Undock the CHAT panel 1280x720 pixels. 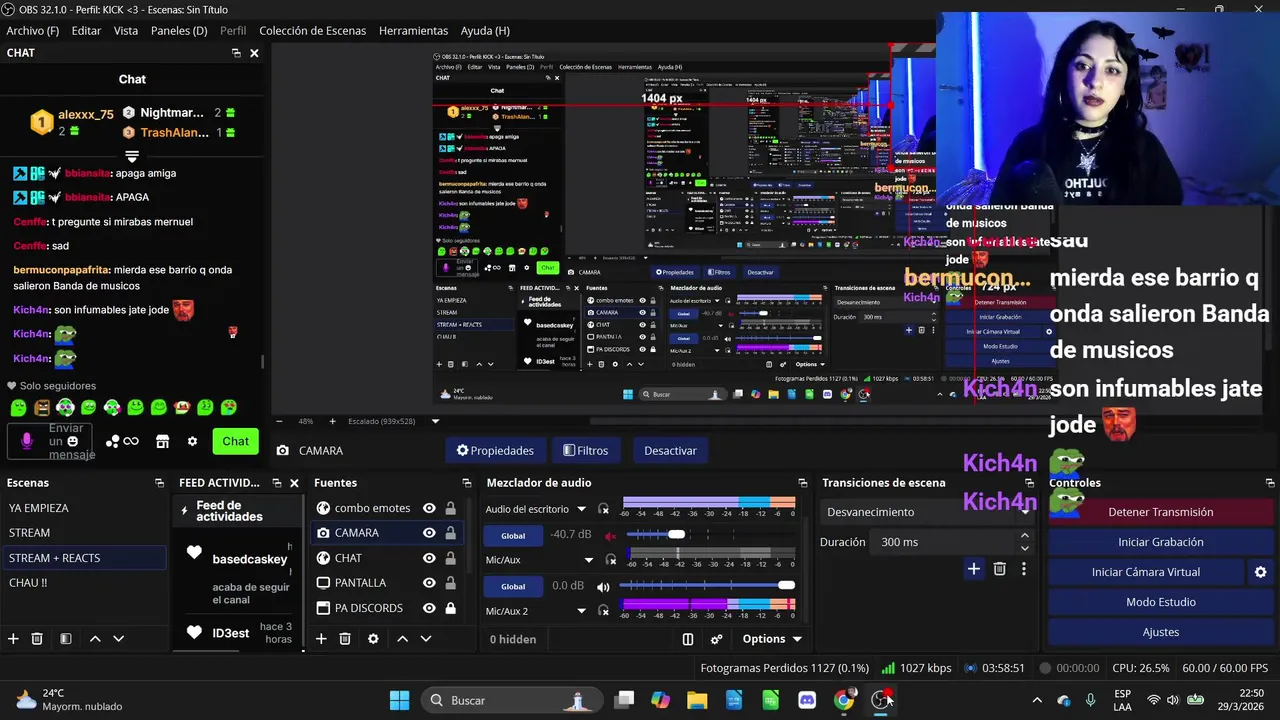click(x=236, y=53)
